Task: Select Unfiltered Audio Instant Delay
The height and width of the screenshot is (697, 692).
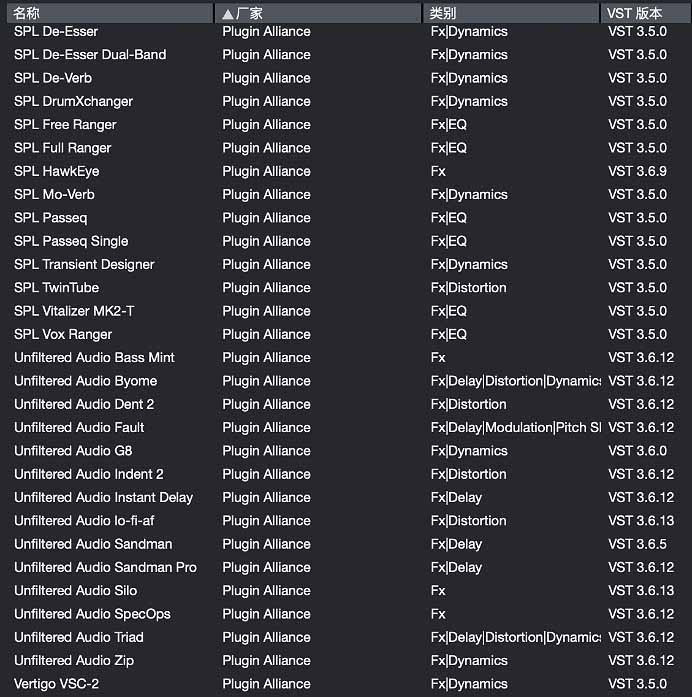Action: (346, 497)
